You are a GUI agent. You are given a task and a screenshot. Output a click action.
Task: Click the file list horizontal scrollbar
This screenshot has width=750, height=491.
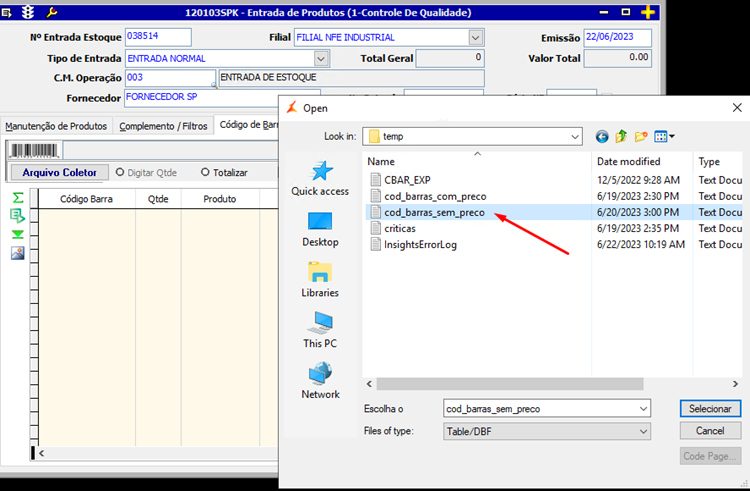[x=510, y=384]
